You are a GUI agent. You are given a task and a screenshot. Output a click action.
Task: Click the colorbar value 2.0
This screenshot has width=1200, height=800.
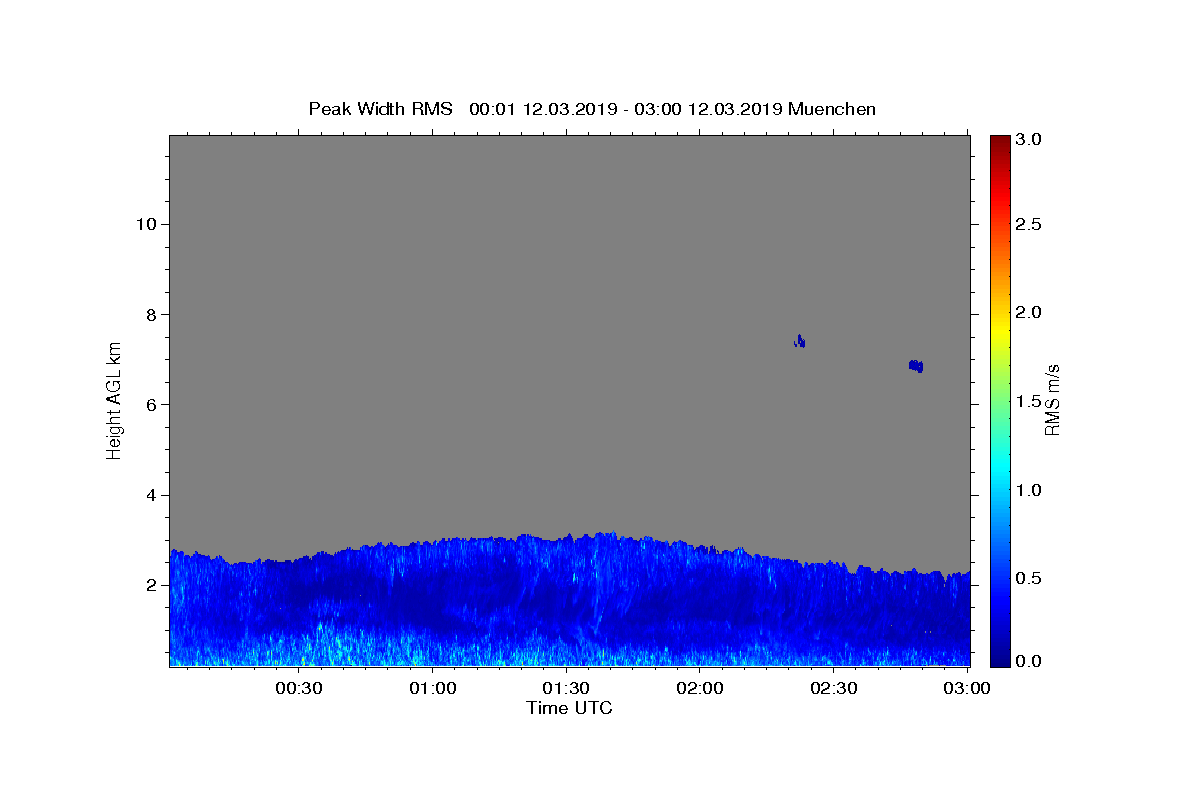pyautogui.click(x=1030, y=312)
